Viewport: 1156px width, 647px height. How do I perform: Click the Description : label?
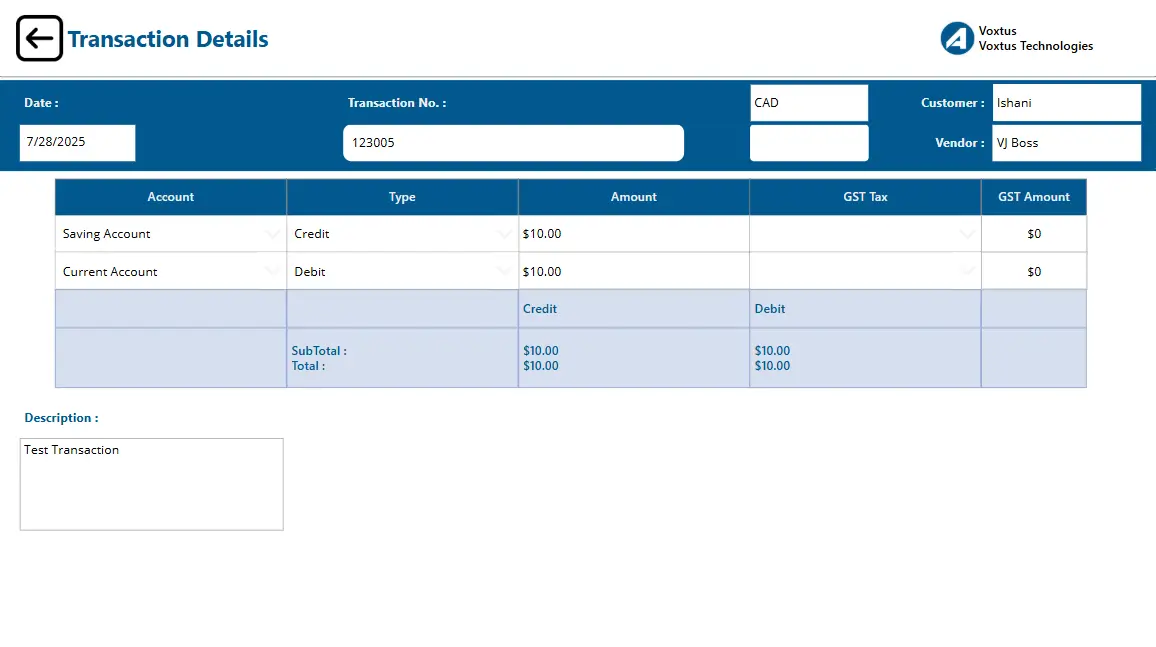(61, 418)
